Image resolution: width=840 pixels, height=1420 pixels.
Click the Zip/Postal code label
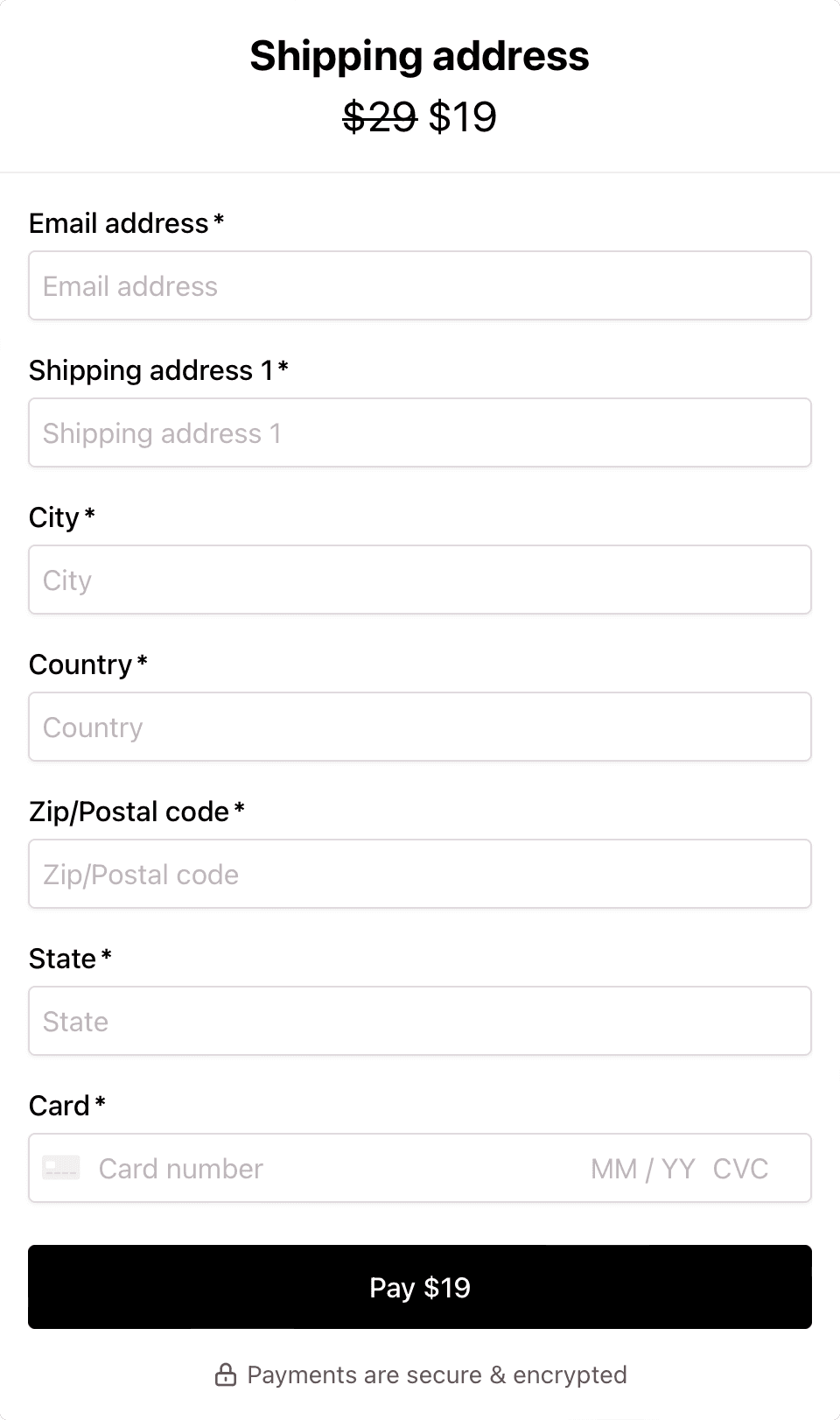pos(129,812)
